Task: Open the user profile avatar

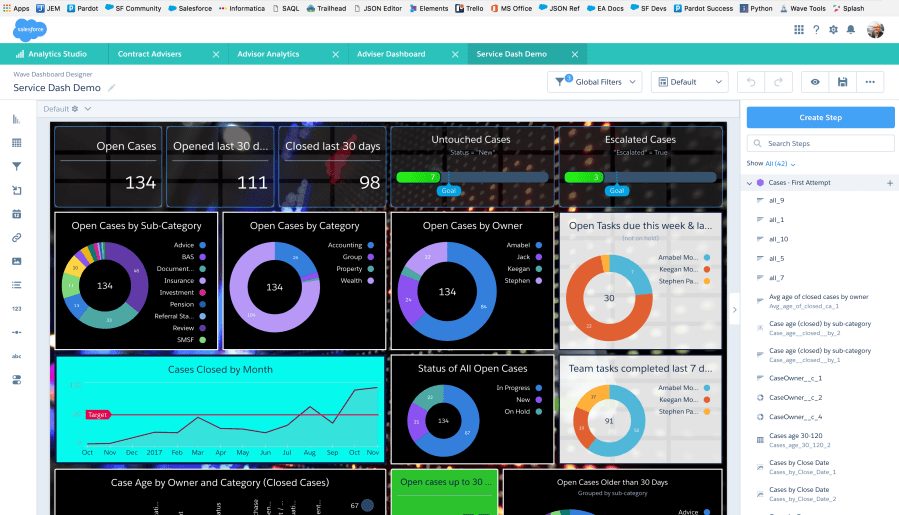Action: [875, 29]
